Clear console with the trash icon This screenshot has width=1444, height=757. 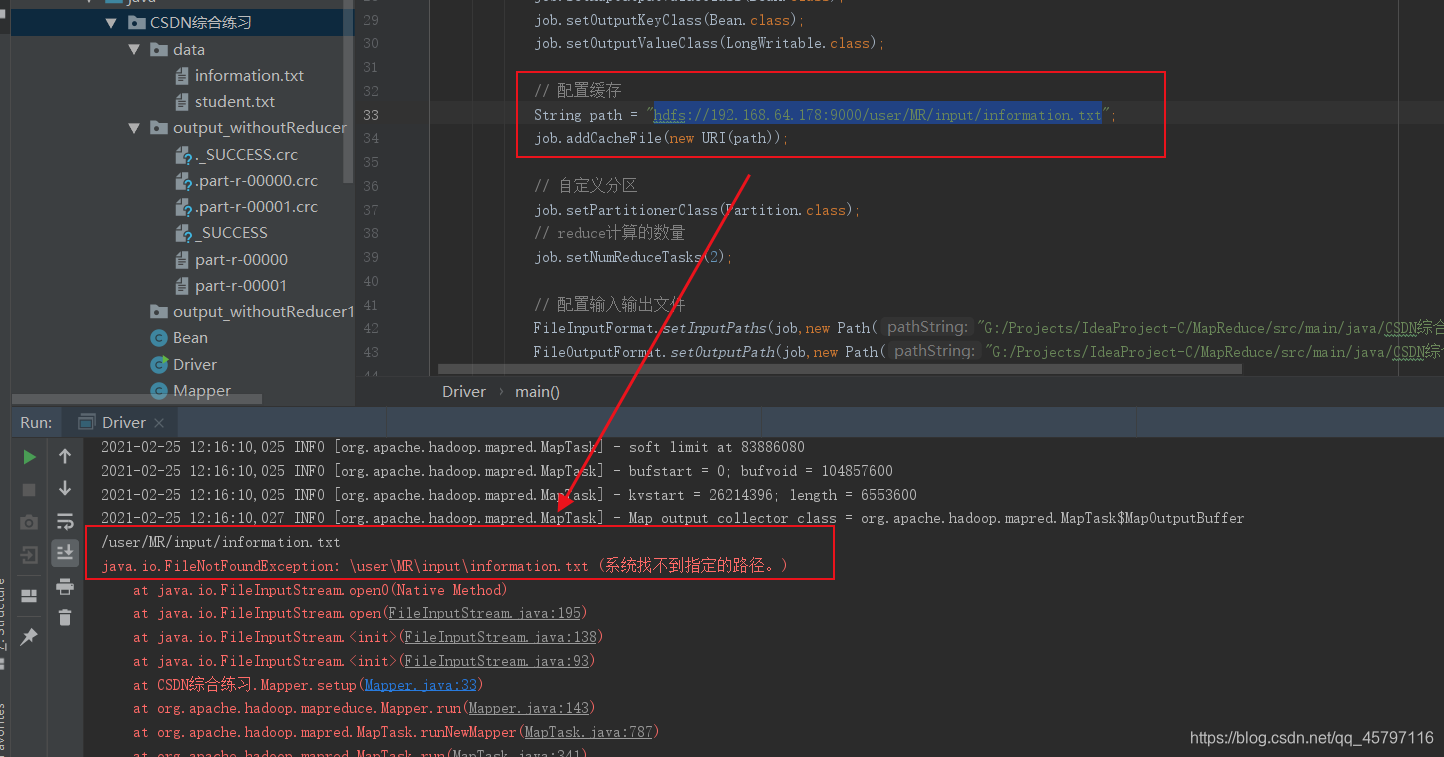point(65,618)
